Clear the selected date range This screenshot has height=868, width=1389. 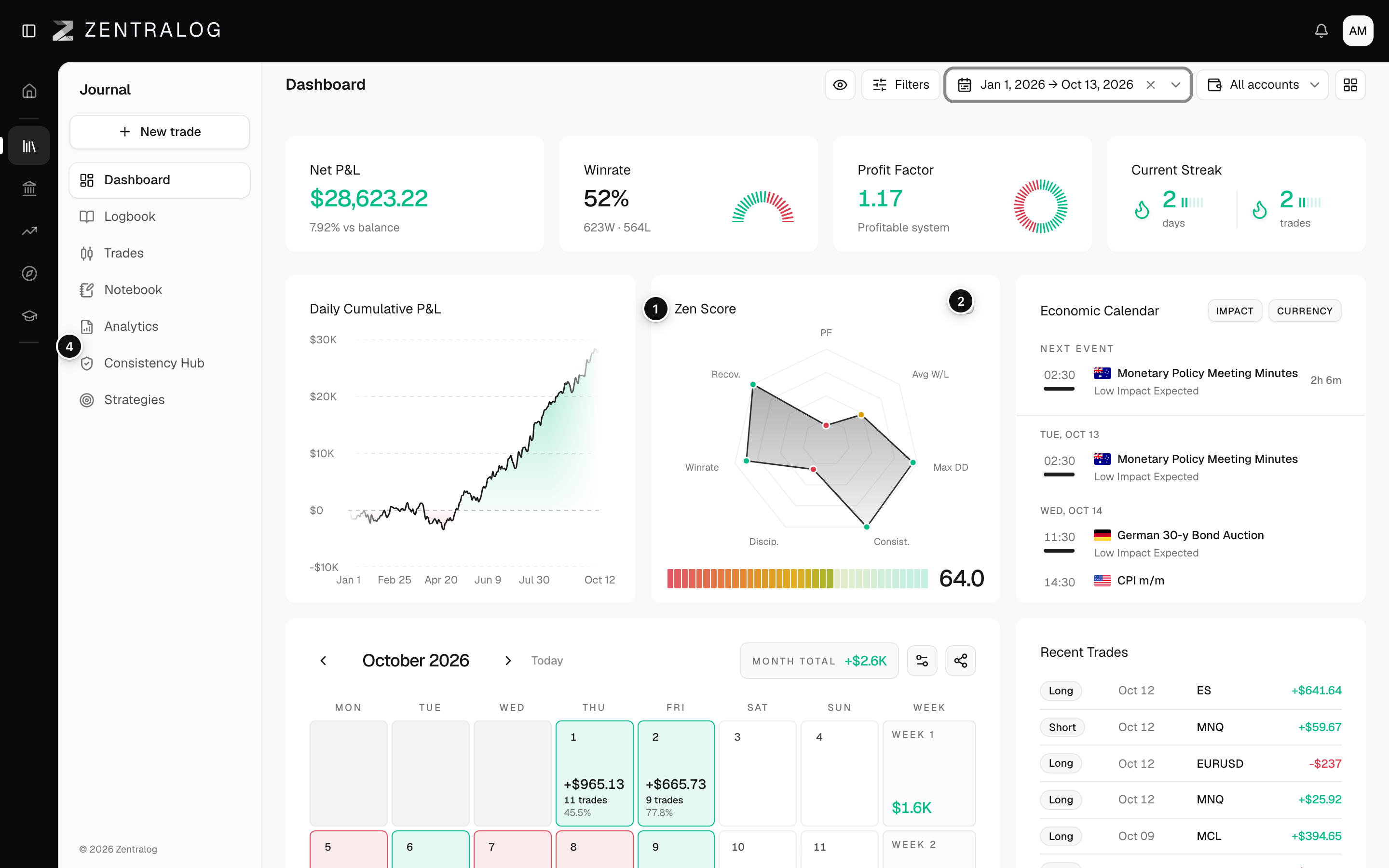coord(1150,85)
